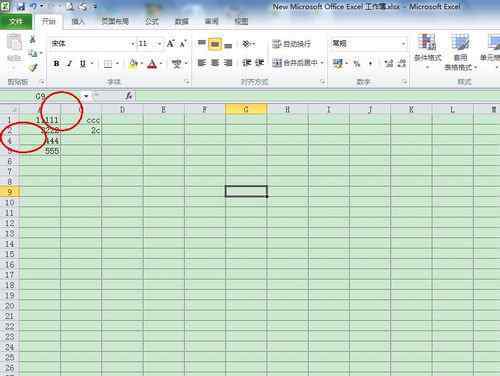Screen dimensions: 500x376
Task: Click the Save icon in quick access toolbar
Action: click(x=21, y=6)
